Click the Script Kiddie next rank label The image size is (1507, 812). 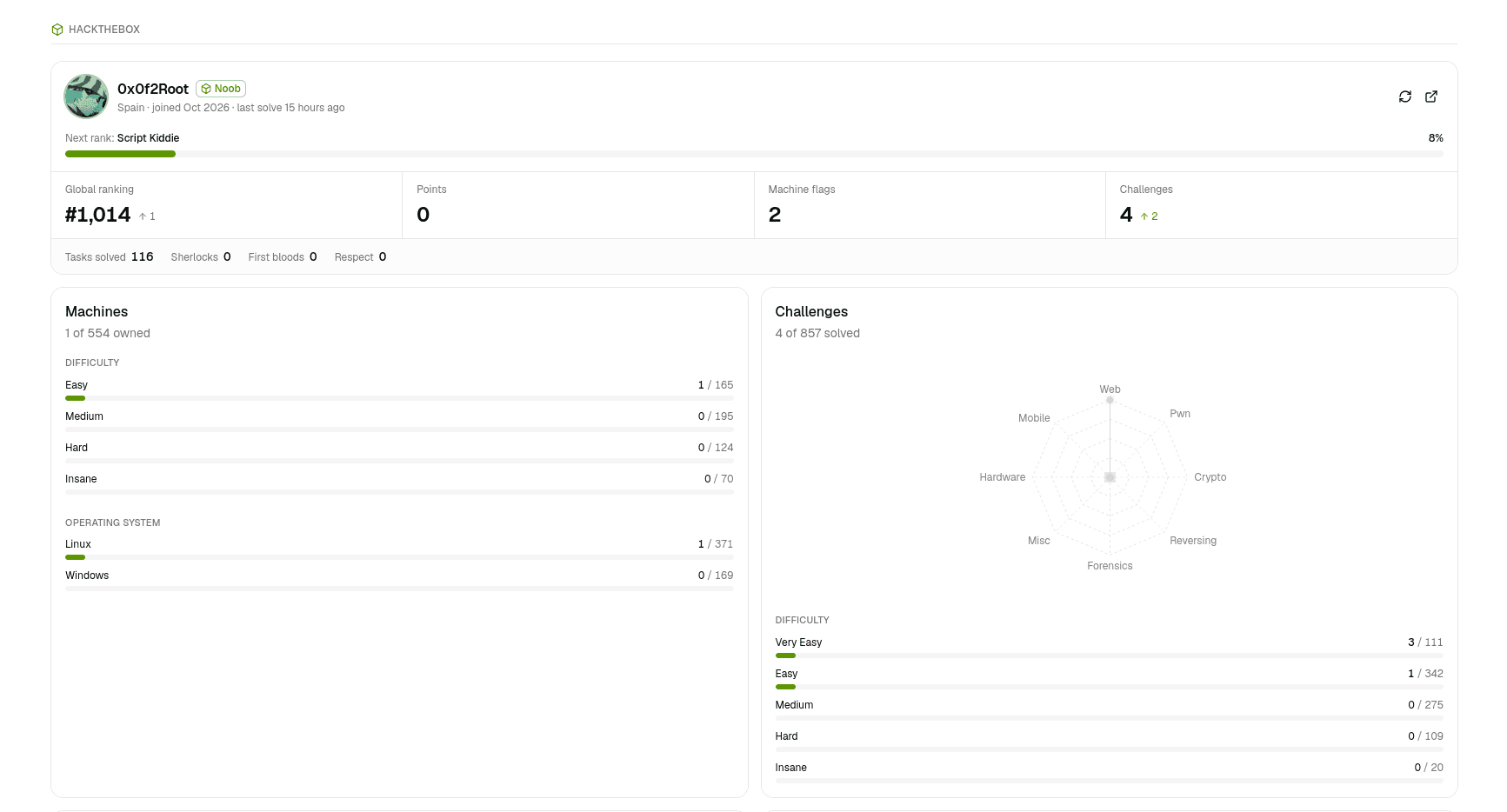pyautogui.click(x=148, y=138)
